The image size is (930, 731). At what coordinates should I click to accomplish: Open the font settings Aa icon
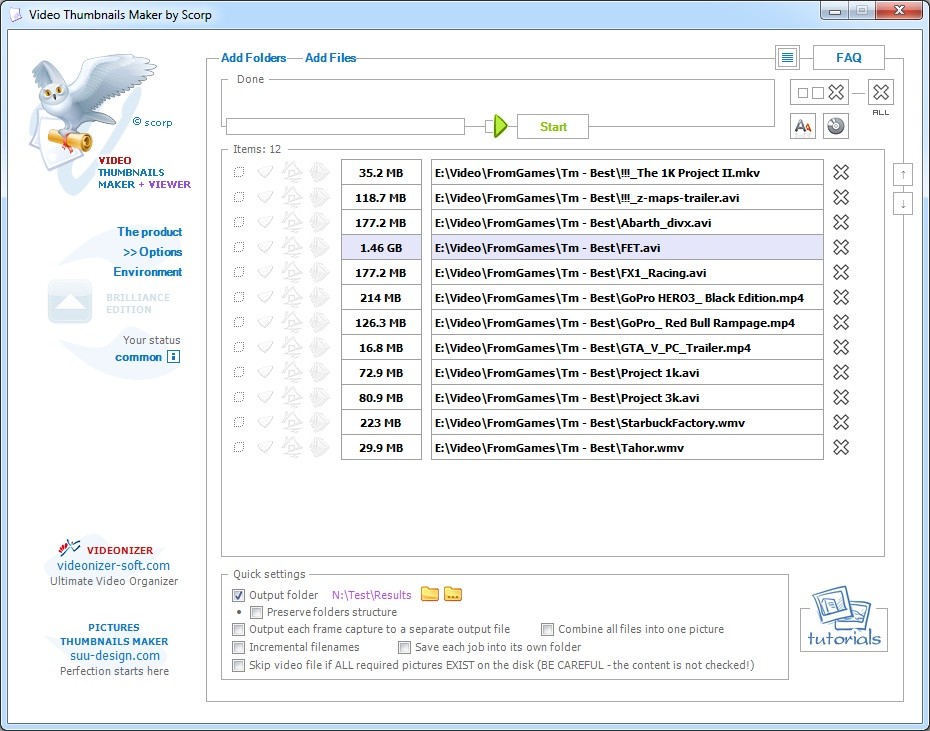pos(803,126)
